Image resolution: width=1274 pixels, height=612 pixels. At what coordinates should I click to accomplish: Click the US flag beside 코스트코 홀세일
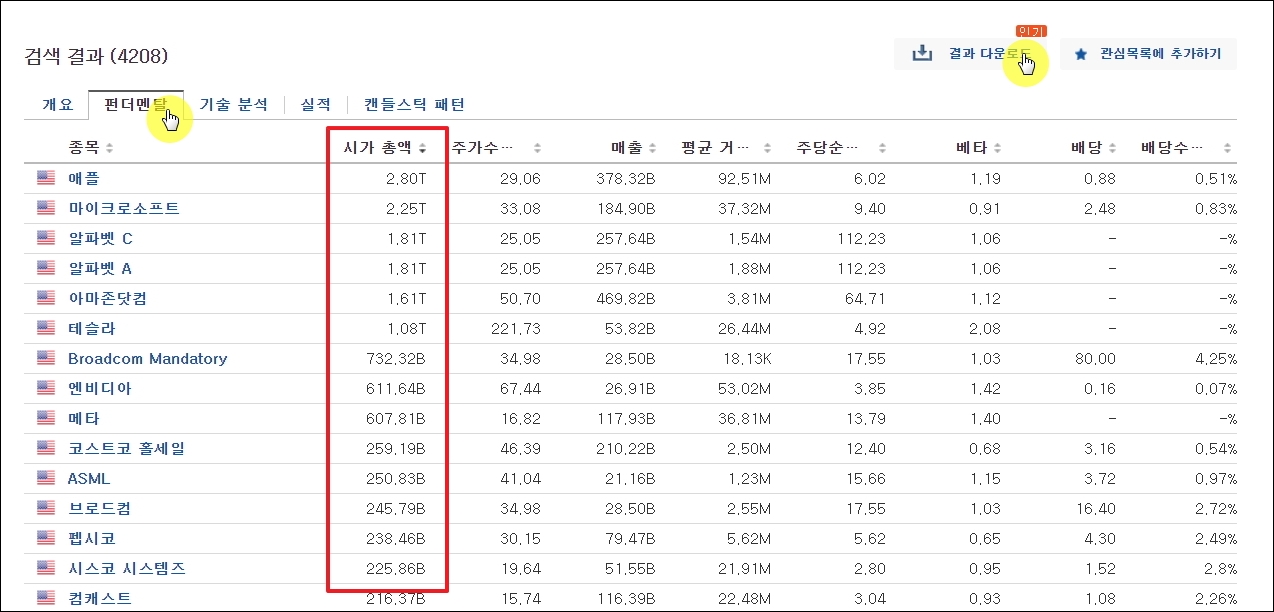46,448
